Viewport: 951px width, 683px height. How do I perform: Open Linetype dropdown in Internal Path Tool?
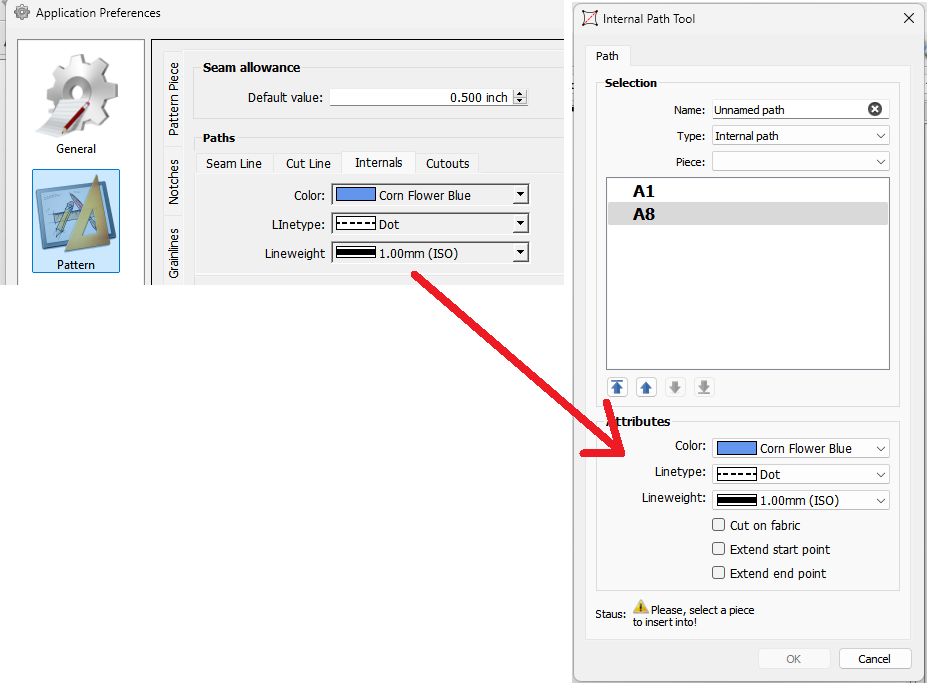point(801,475)
